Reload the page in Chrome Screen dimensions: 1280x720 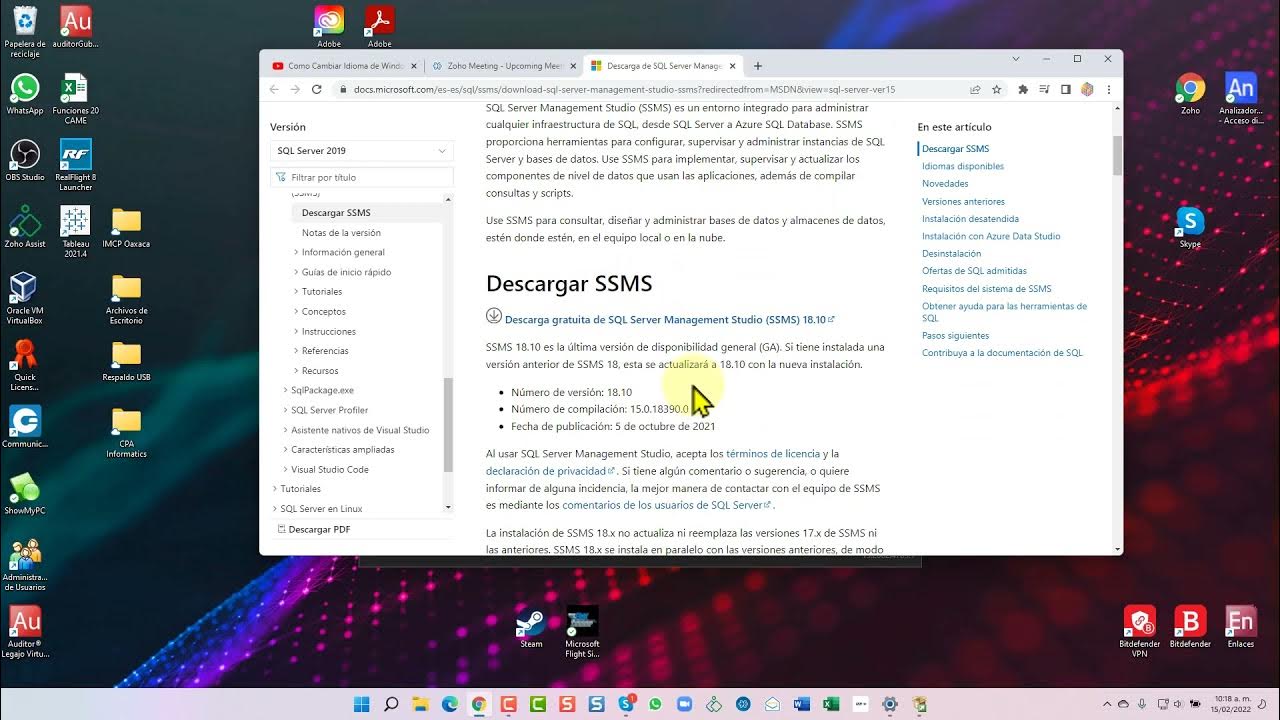(316, 89)
